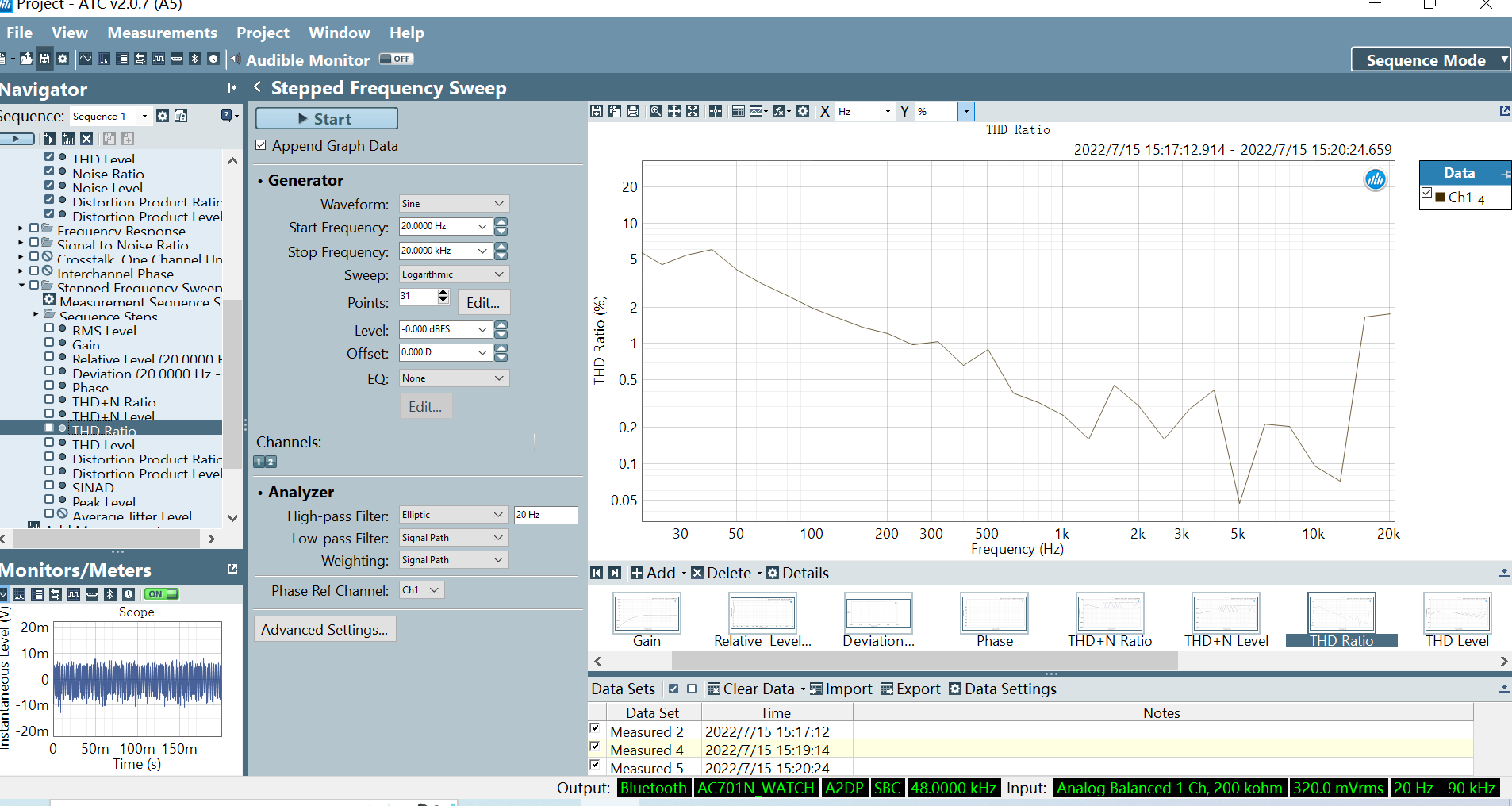Image resolution: width=1512 pixels, height=806 pixels.
Task: Open the Sweep type dropdown Logarithmic
Action: (454, 274)
